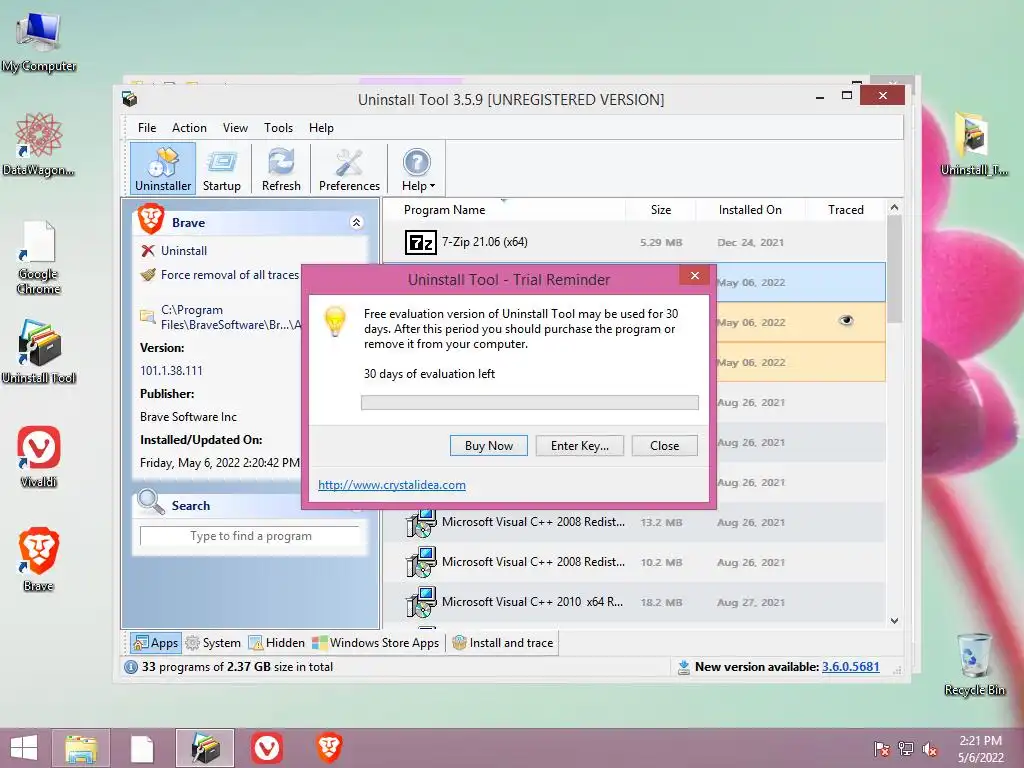Launch Vivaldi from the taskbar
Viewport: 1024px width, 768px height.
[x=266, y=748]
